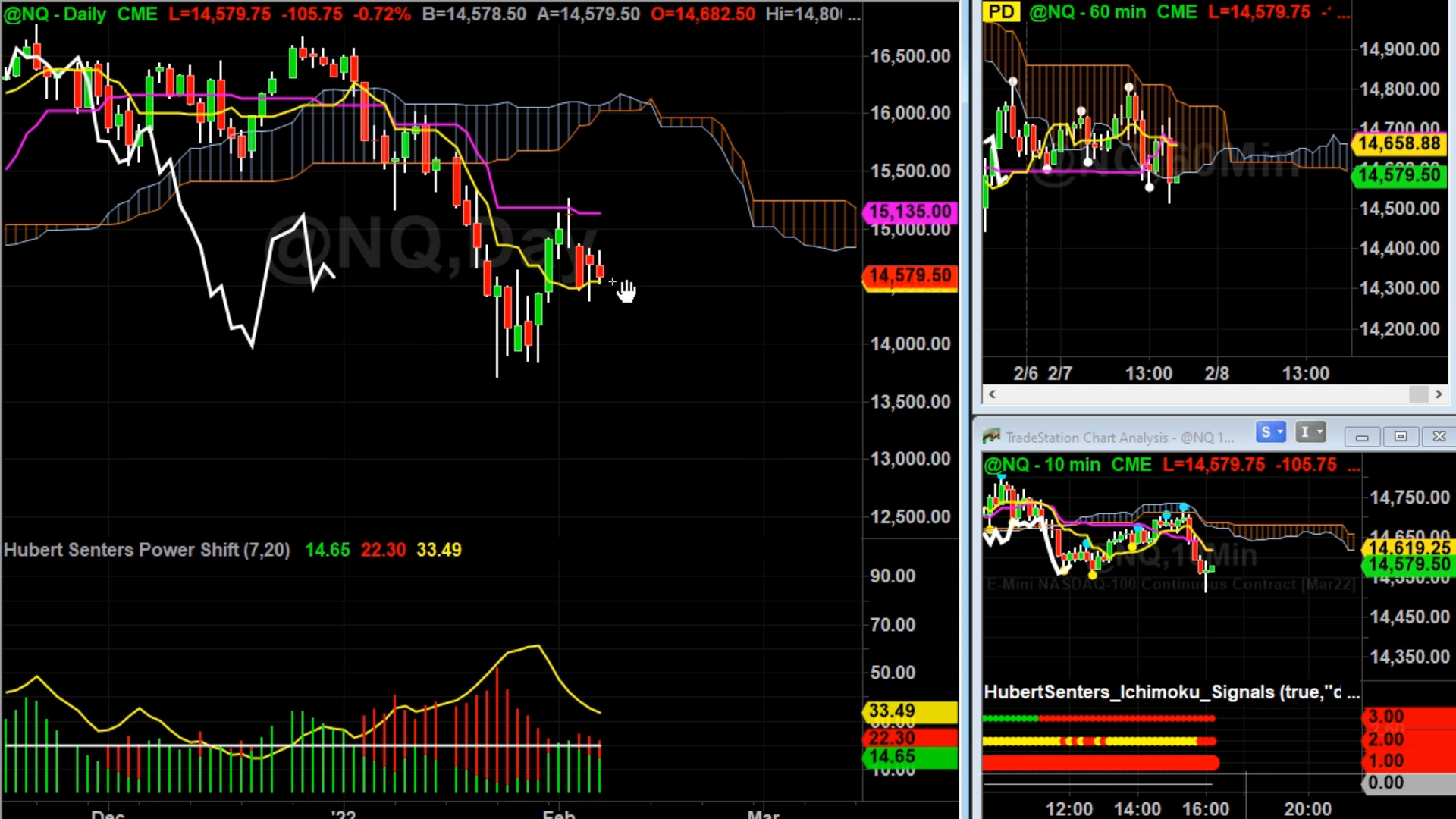This screenshot has width=1456, height=819.
Task: Click the 12,500.00 price axis label
Action: pyautogui.click(x=910, y=517)
